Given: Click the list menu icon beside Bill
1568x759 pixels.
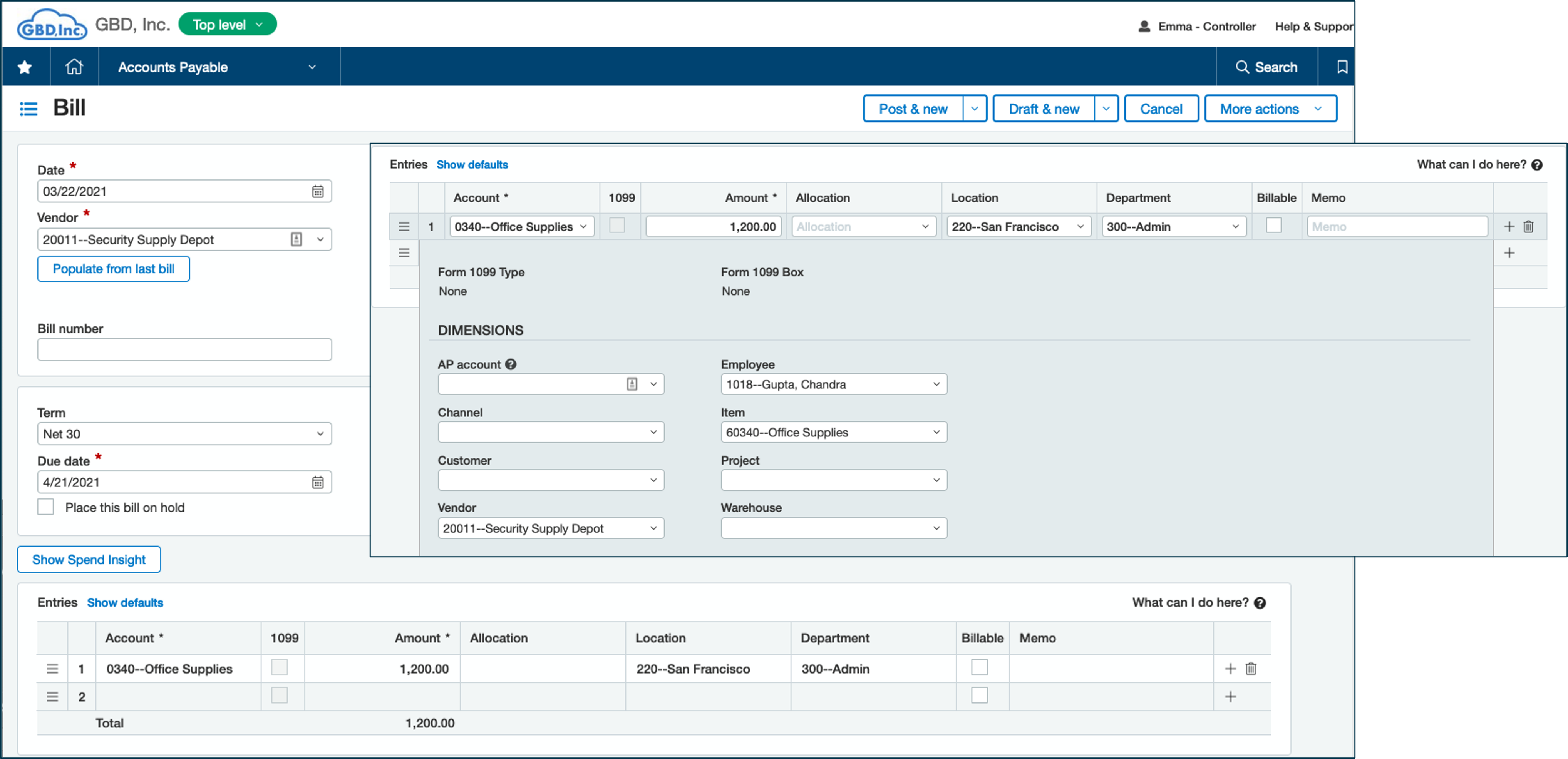Looking at the screenshot, I should pyautogui.click(x=28, y=109).
